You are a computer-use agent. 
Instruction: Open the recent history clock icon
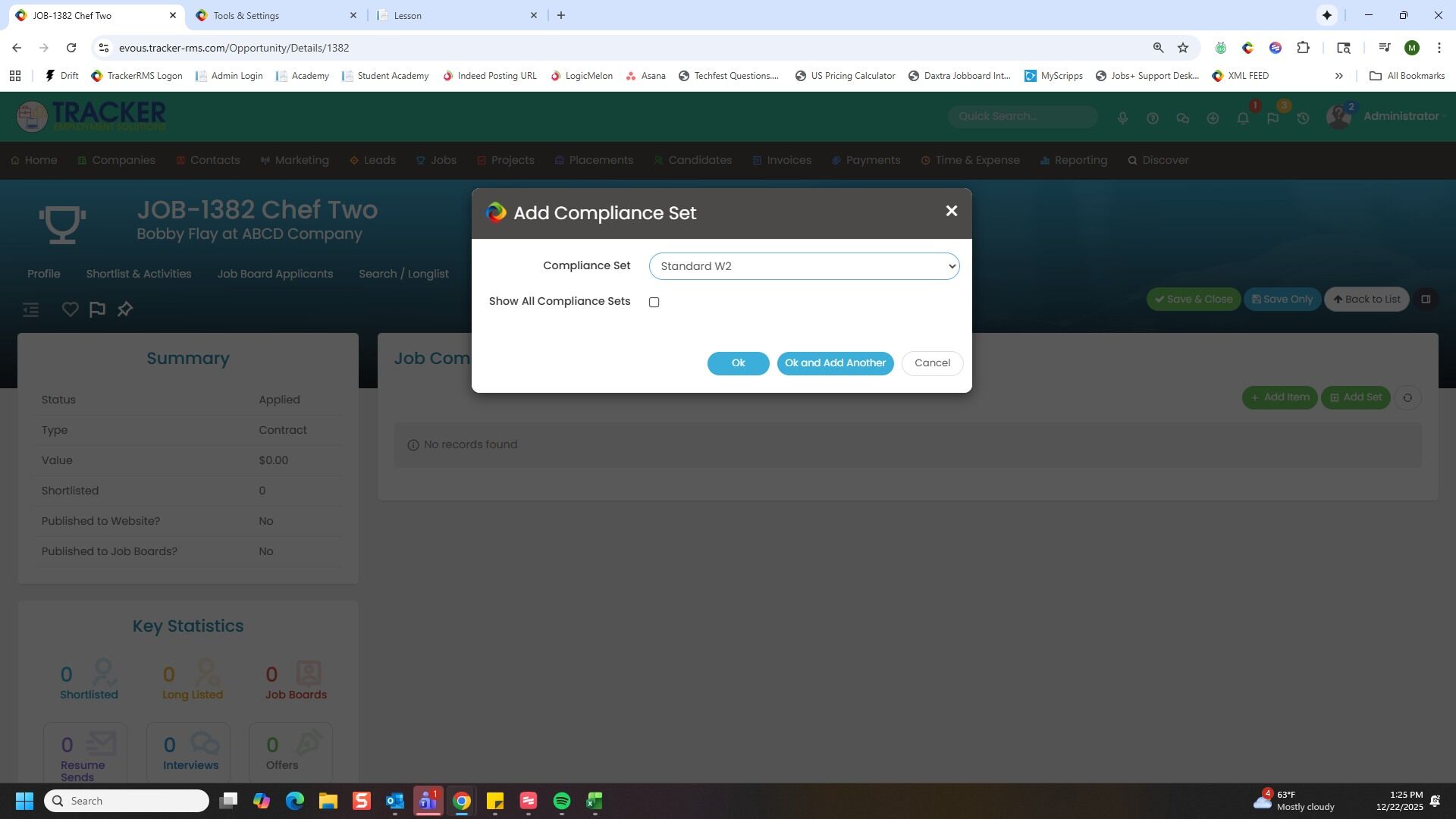(x=1302, y=119)
